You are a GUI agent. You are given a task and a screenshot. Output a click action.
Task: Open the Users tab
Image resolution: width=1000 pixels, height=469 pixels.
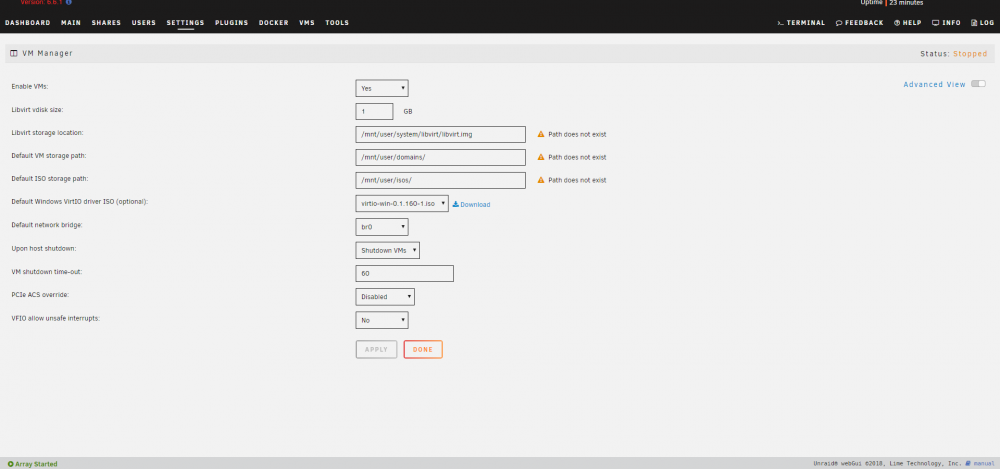(x=143, y=23)
